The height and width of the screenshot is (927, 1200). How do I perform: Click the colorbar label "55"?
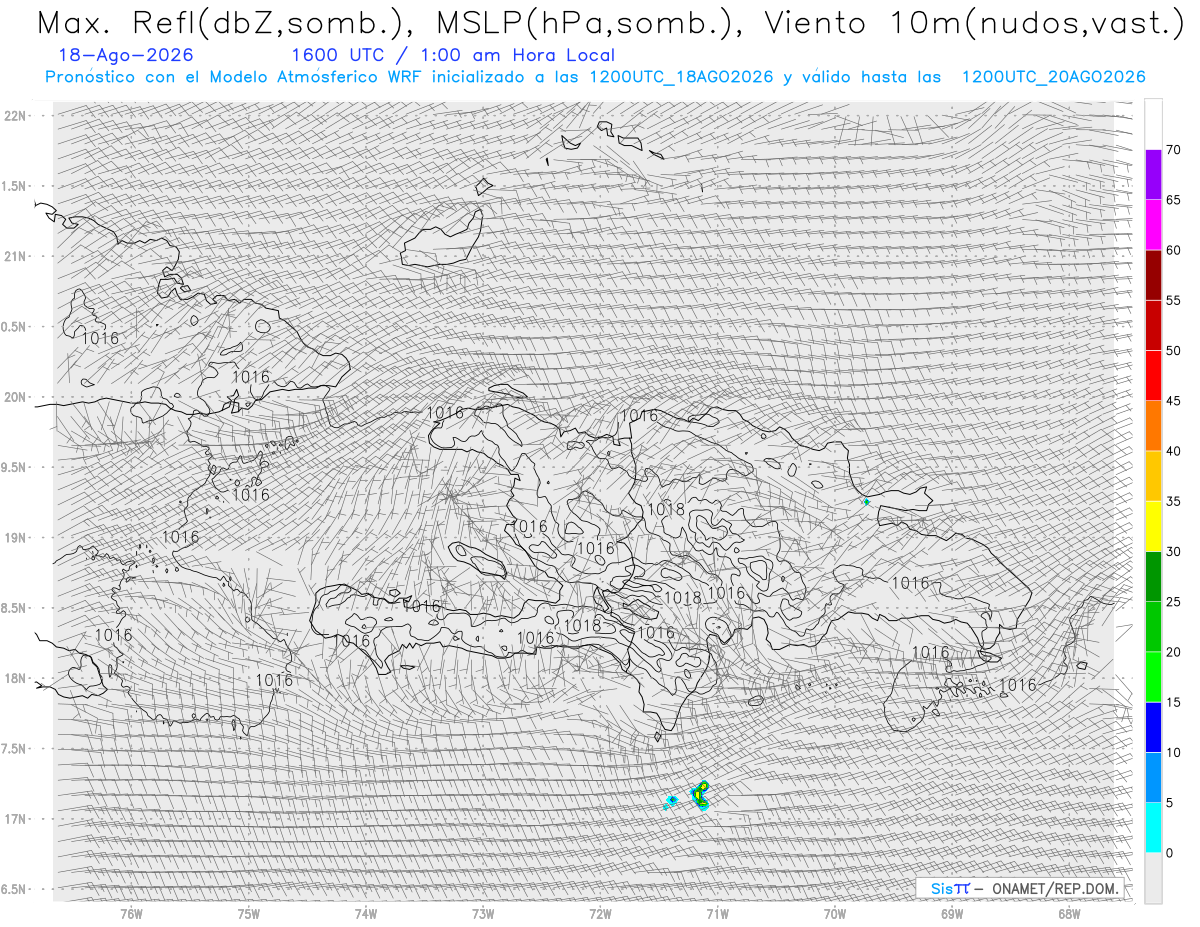(1173, 300)
